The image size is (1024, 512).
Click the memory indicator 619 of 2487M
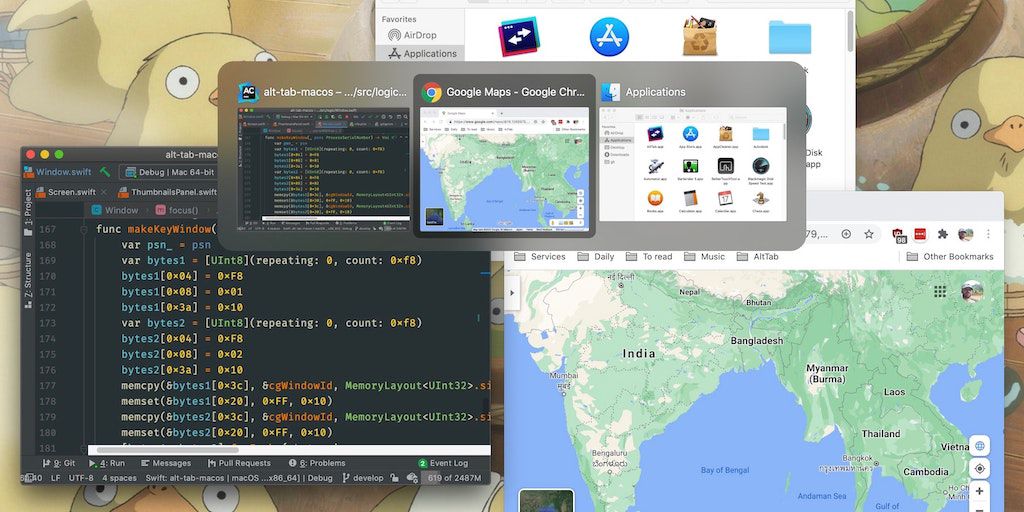[455, 478]
